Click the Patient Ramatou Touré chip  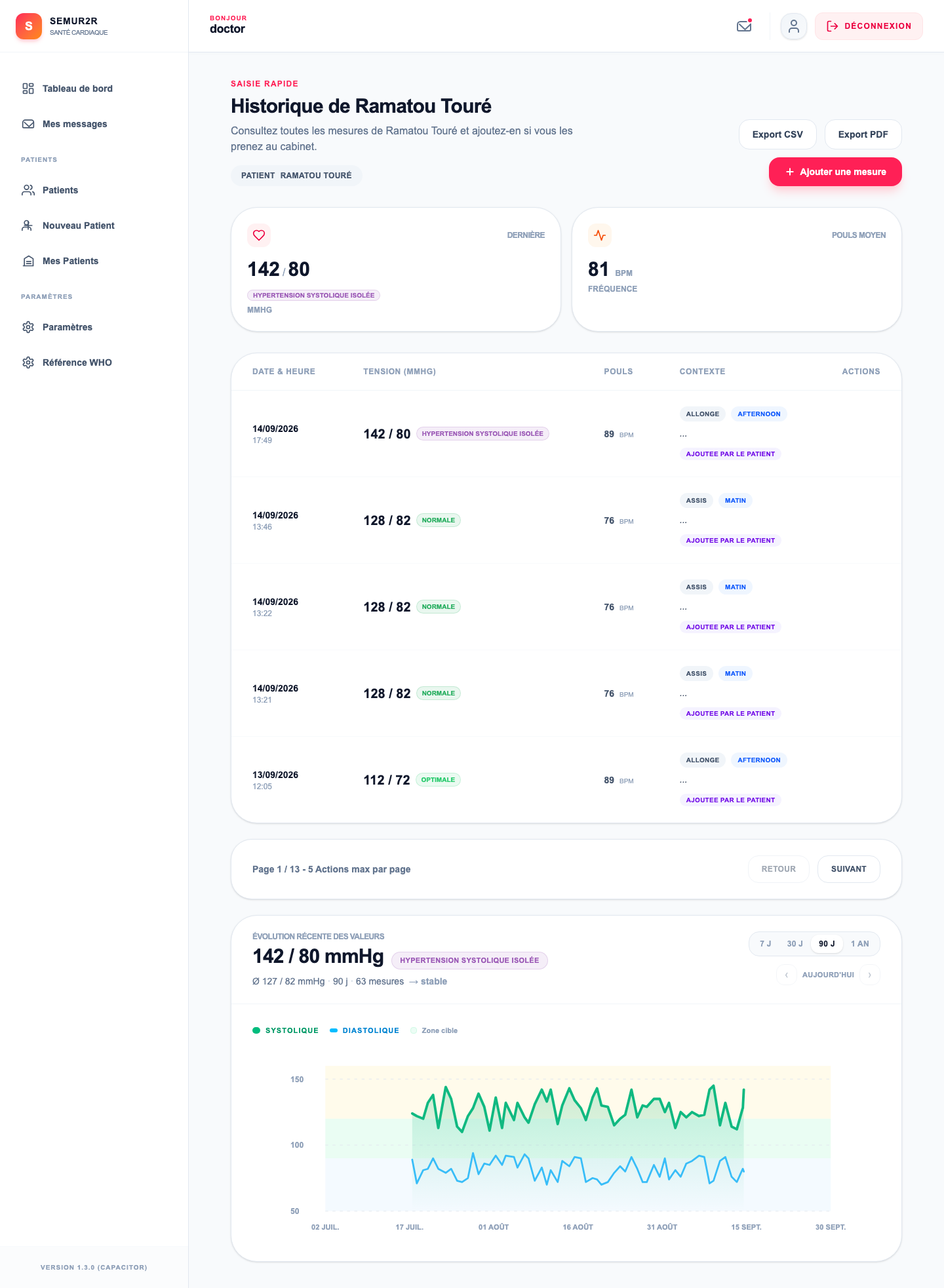(296, 176)
